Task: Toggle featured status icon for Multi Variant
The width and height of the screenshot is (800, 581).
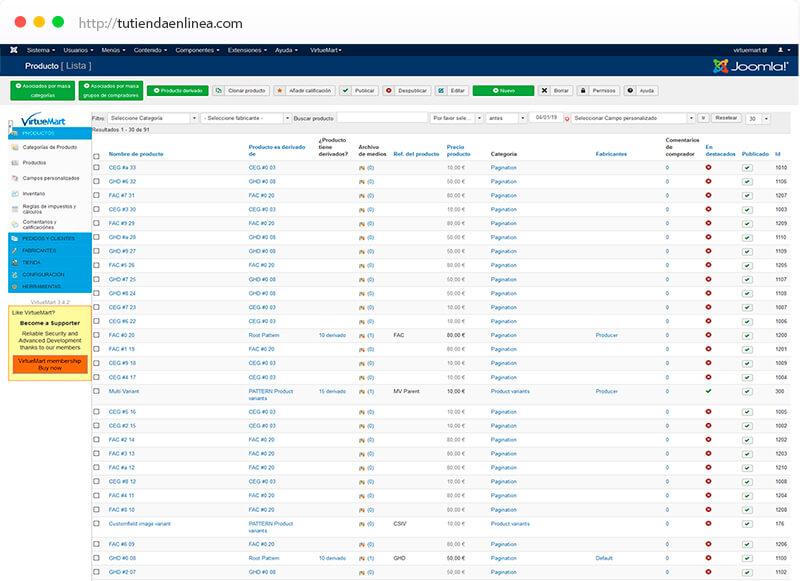Action: point(708,391)
